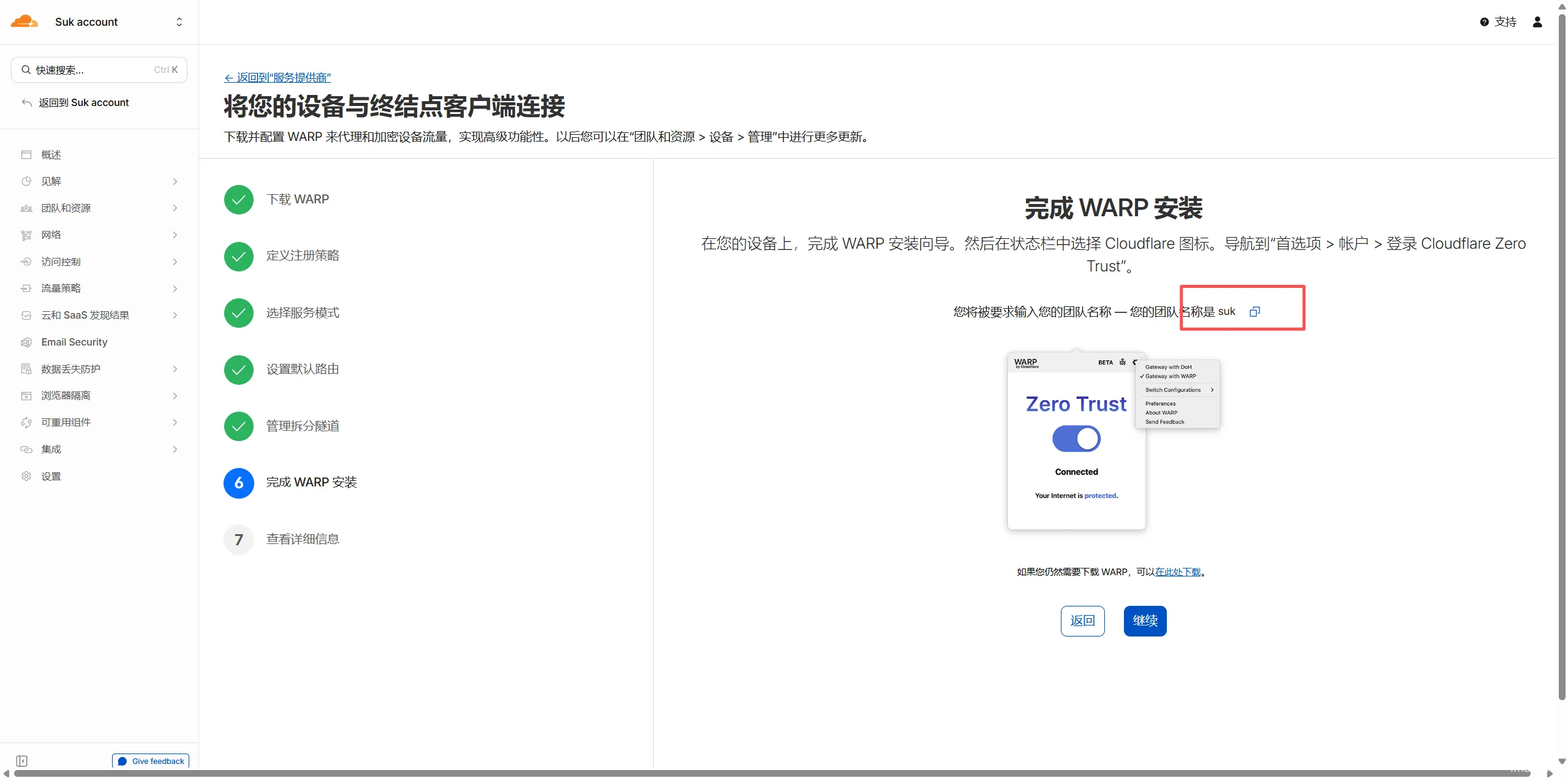Open the Suk account switcher dropdown

point(179,22)
